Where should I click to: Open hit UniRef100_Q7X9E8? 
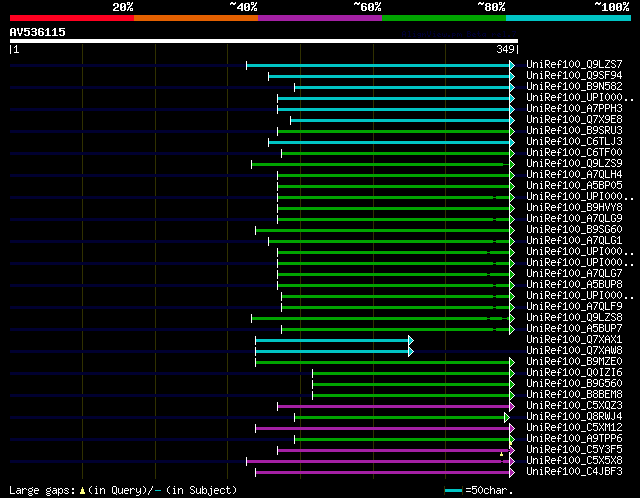coord(574,120)
